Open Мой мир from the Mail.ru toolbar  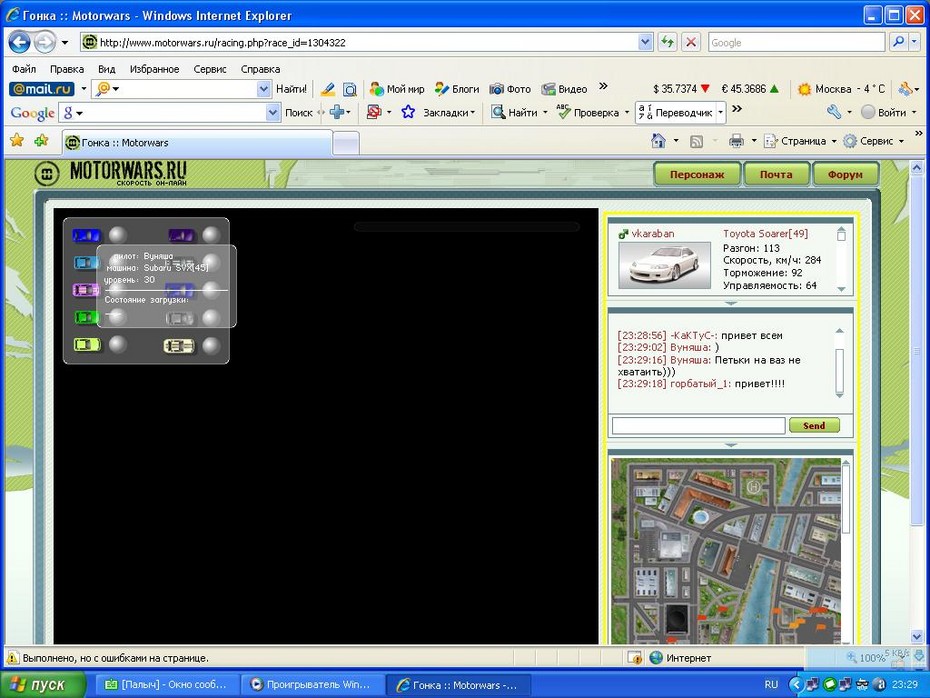(x=397, y=89)
